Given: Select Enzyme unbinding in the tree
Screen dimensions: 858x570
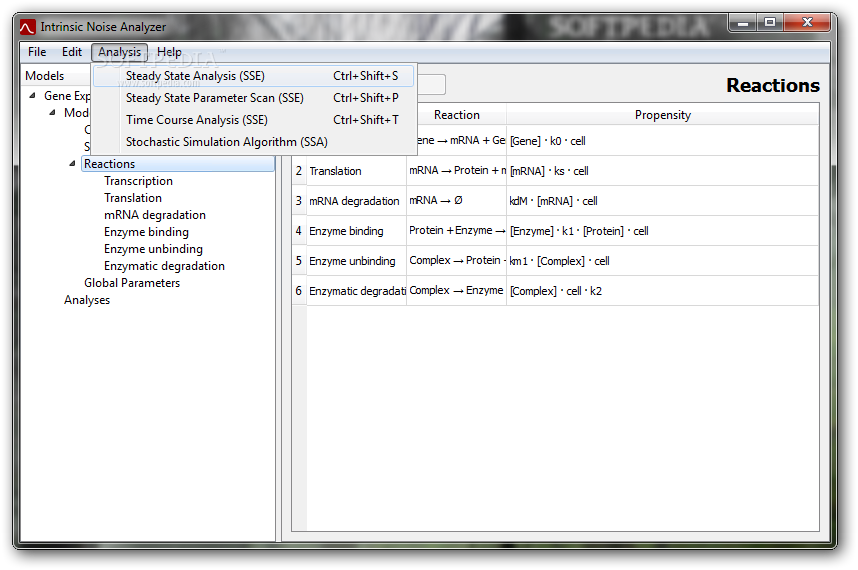Looking at the screenshot, I should [x=153, y=249].
